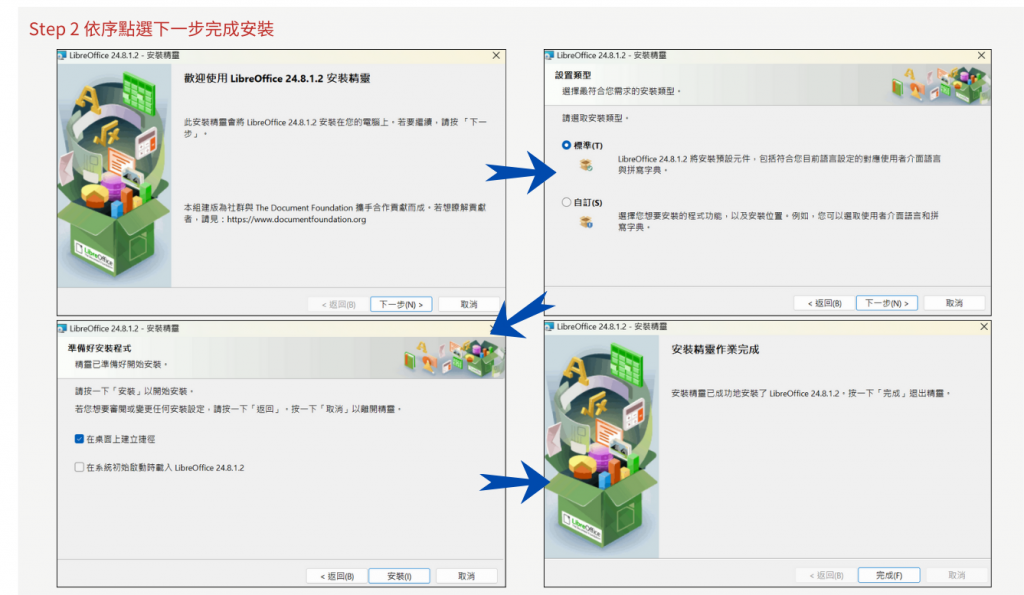Click the greyed 返回(B) in the welcome window

click(338, 304)
